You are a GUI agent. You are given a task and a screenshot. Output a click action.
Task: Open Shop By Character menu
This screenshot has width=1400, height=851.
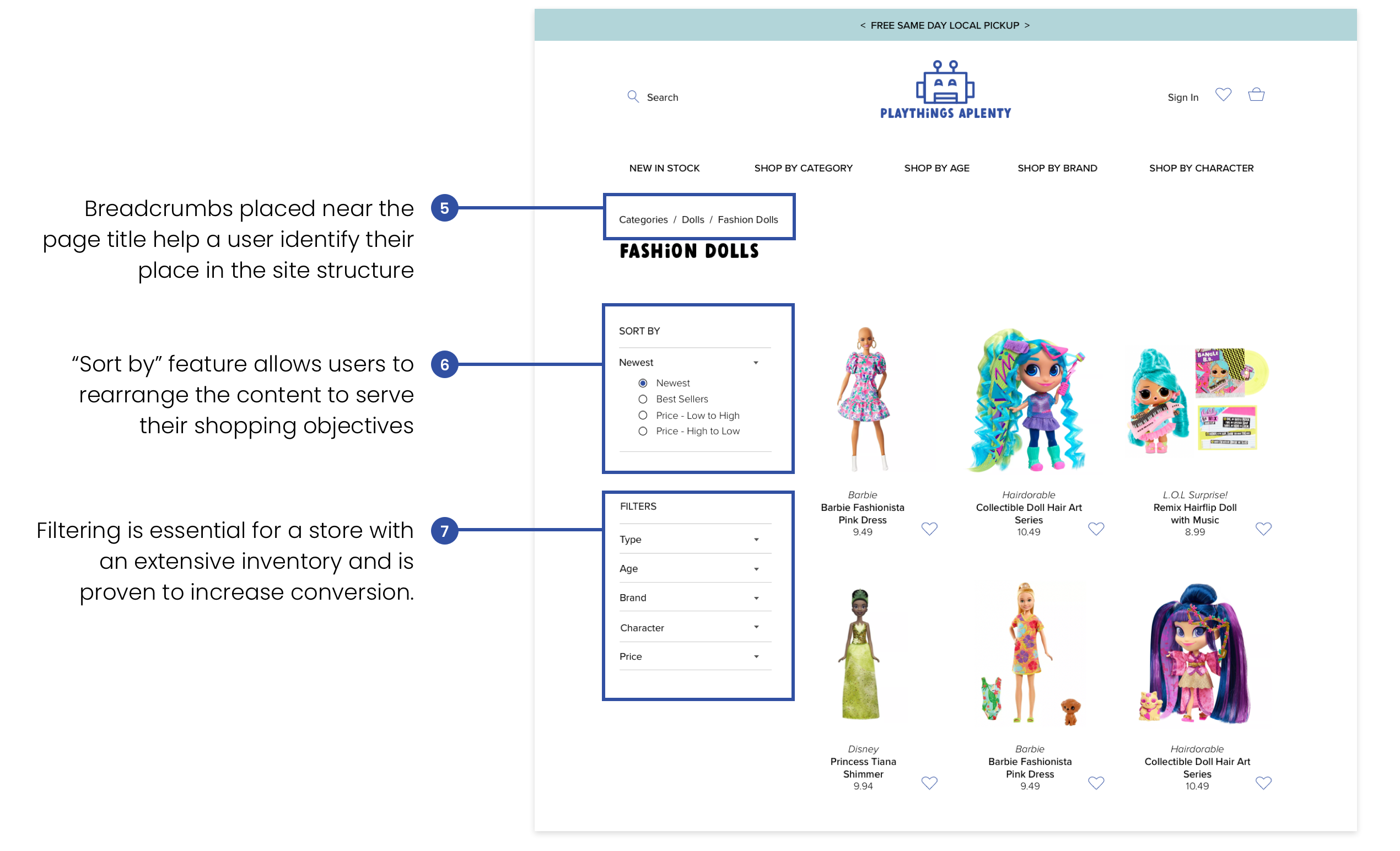(1200, 168)
